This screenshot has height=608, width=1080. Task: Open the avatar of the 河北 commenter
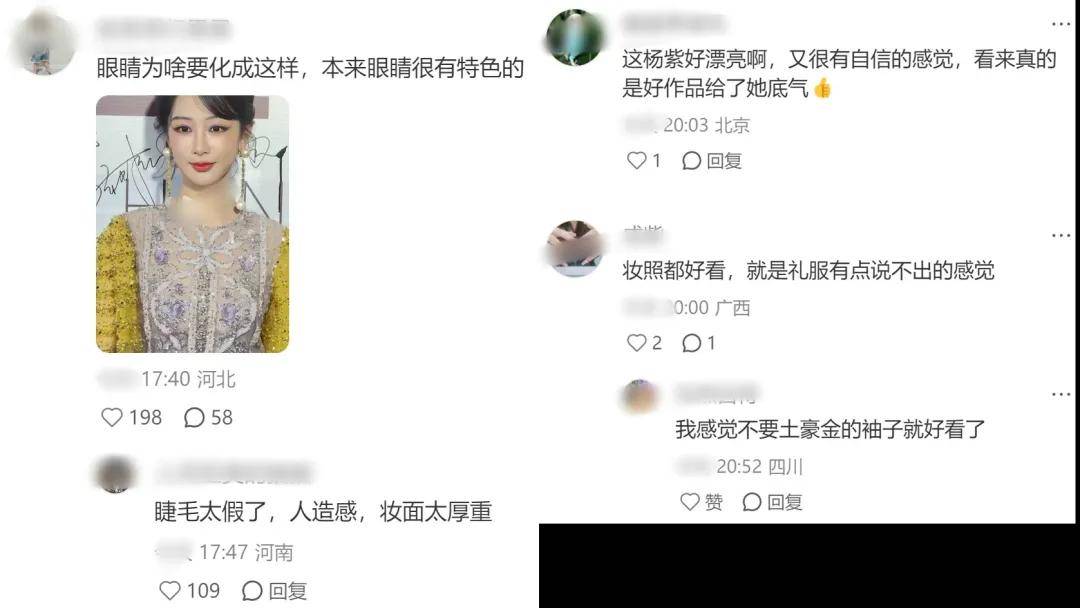(43, 43)
